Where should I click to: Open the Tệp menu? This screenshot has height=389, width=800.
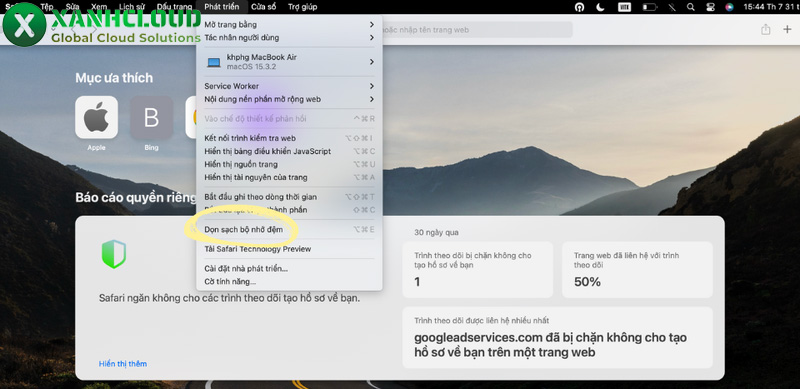point(46,7)
